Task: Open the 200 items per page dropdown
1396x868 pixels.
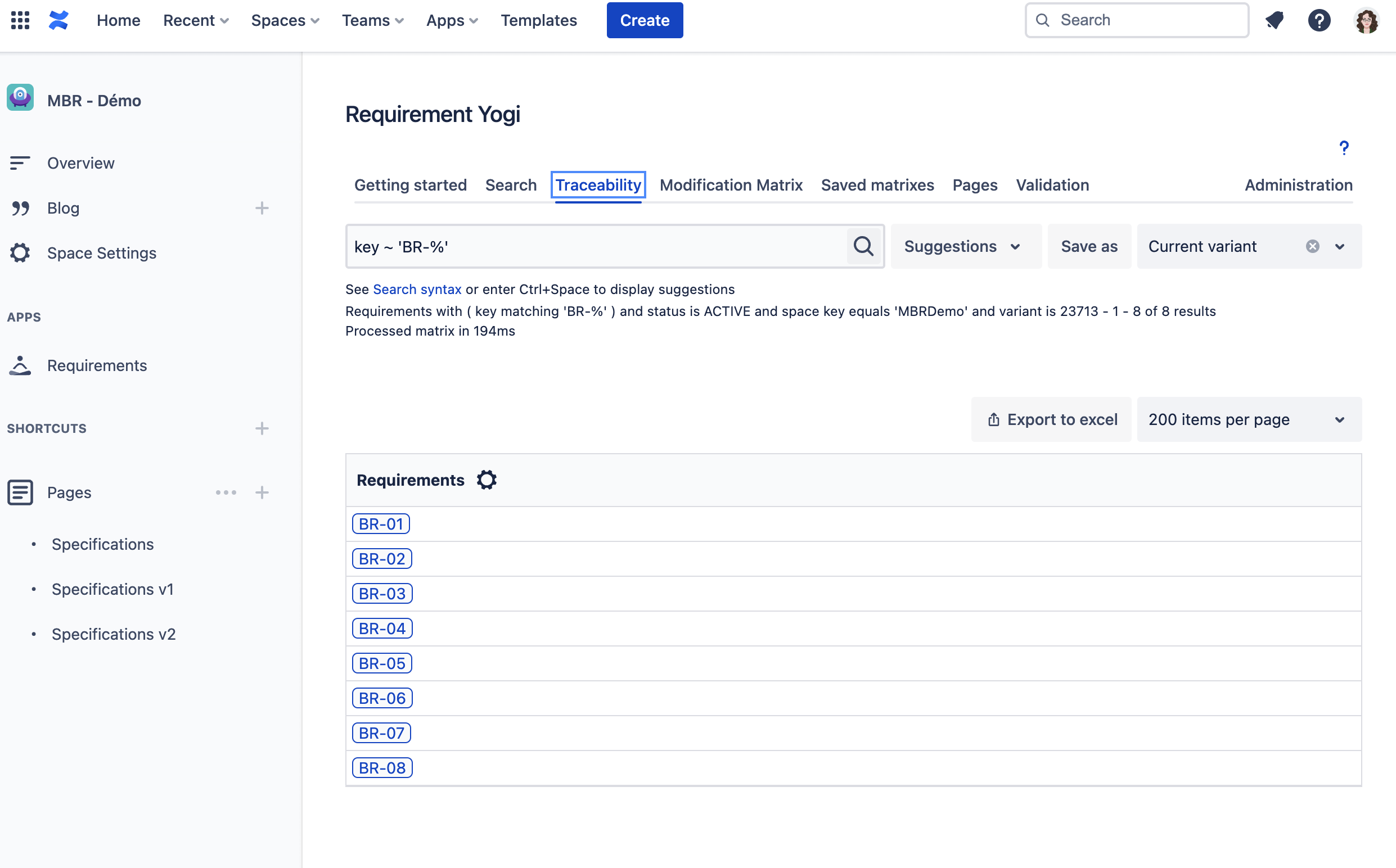Action: click(x=1249, y=419)
